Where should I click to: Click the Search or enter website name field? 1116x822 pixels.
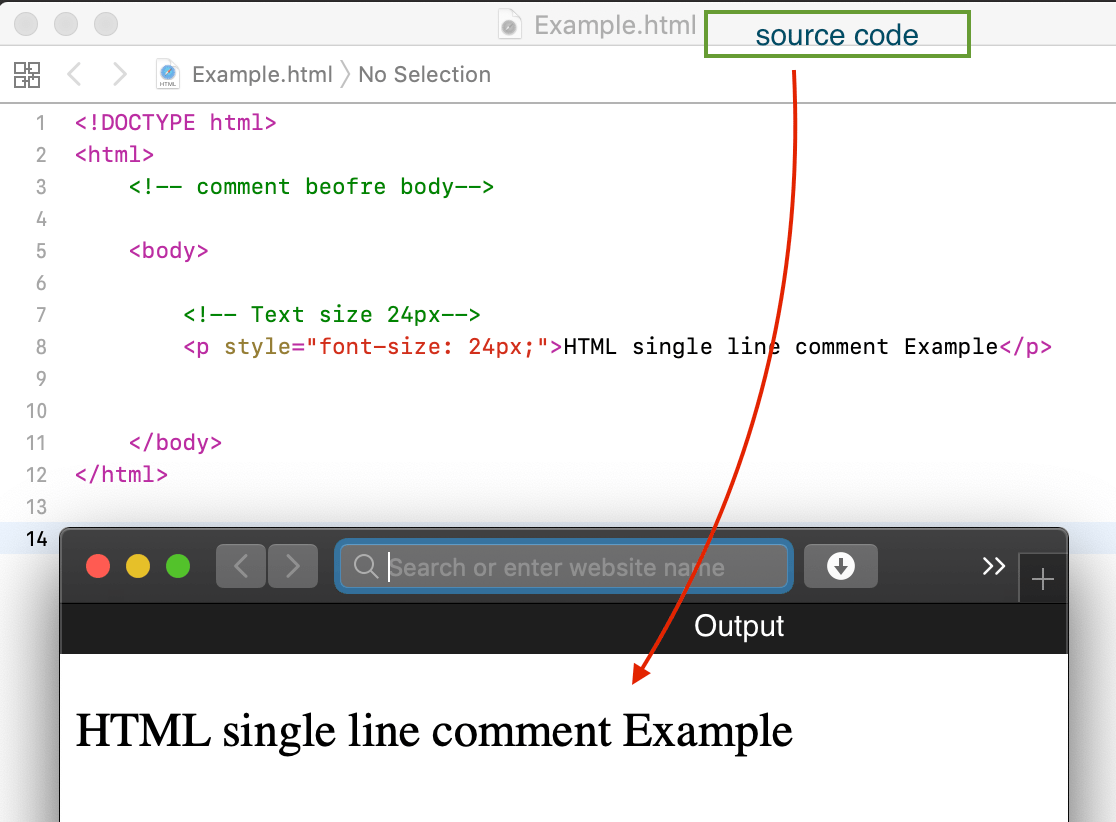tap(564, 567)
